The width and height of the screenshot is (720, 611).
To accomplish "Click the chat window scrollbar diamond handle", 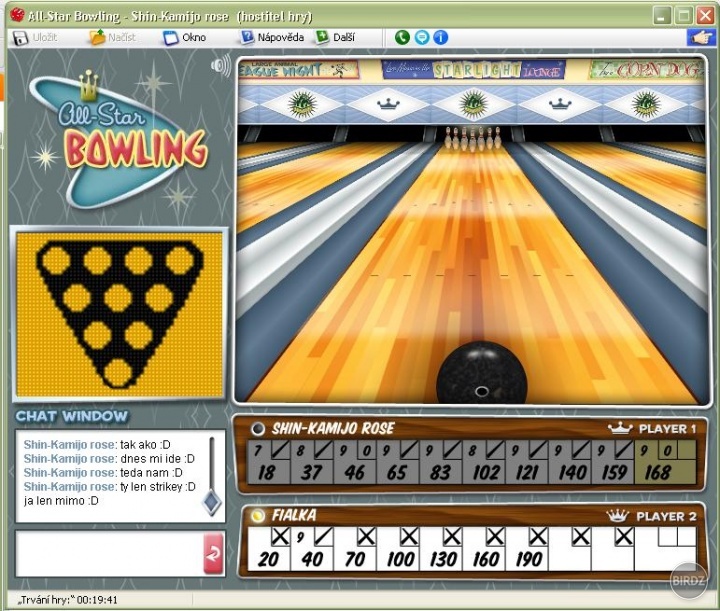I will point(212,503).
